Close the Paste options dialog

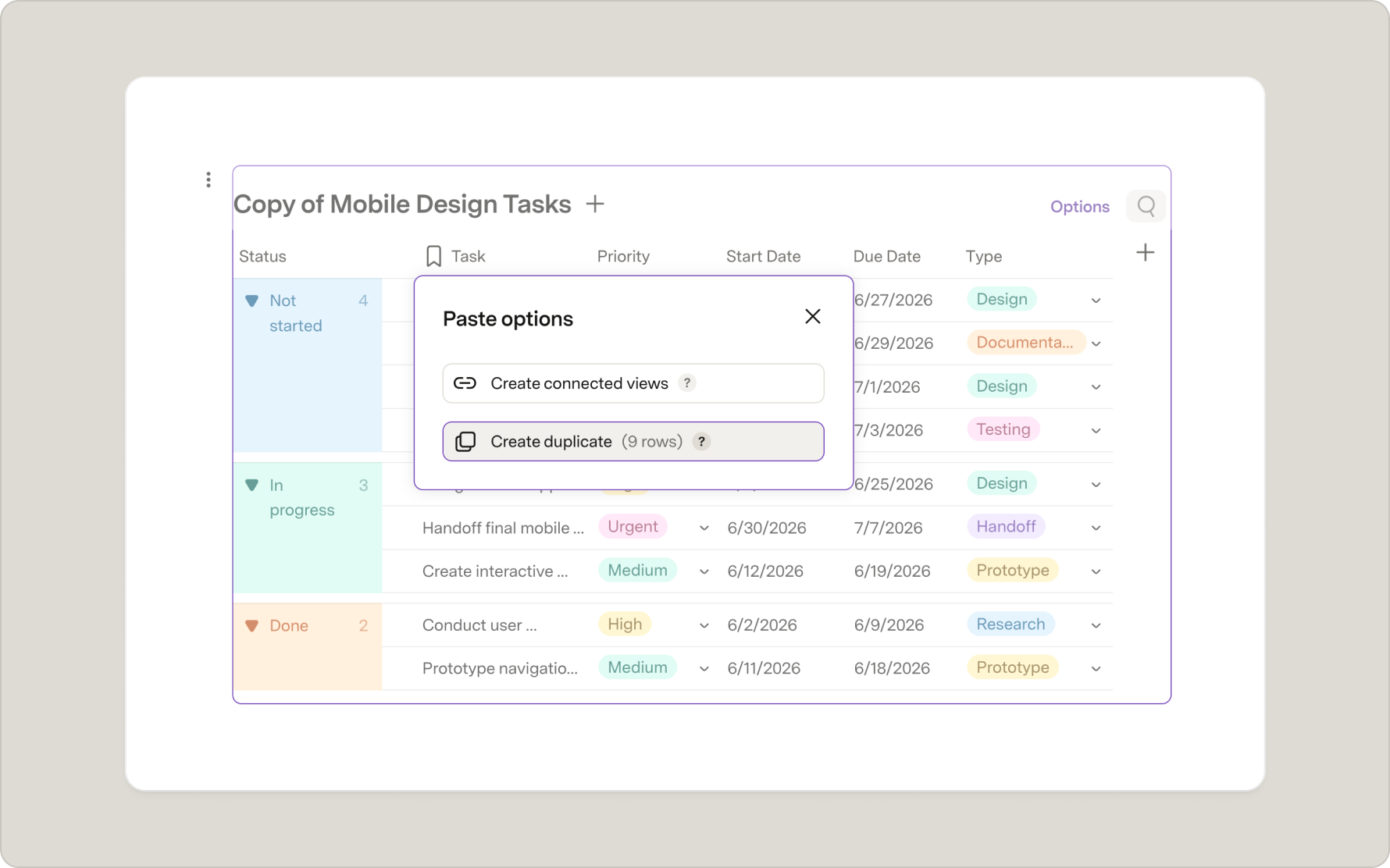pos(813,316)
